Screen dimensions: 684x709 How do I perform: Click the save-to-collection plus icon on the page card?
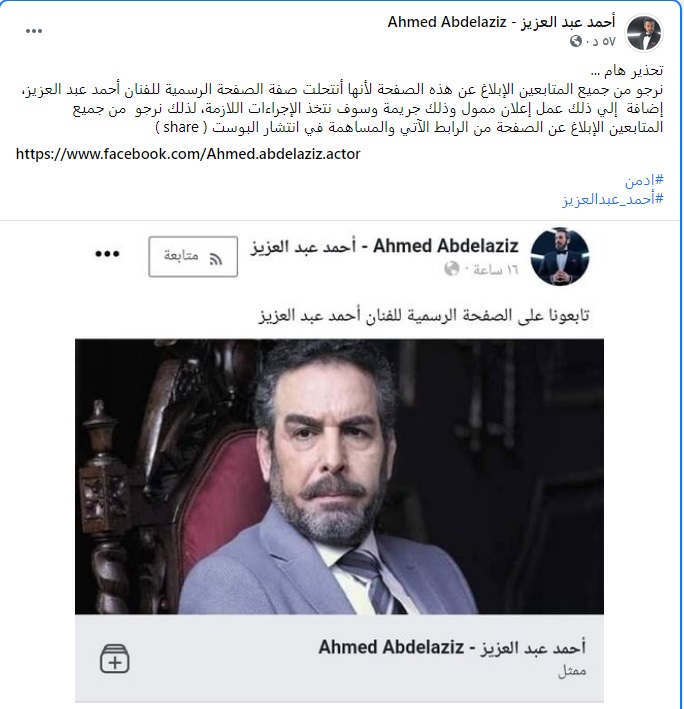click(114, 659)
